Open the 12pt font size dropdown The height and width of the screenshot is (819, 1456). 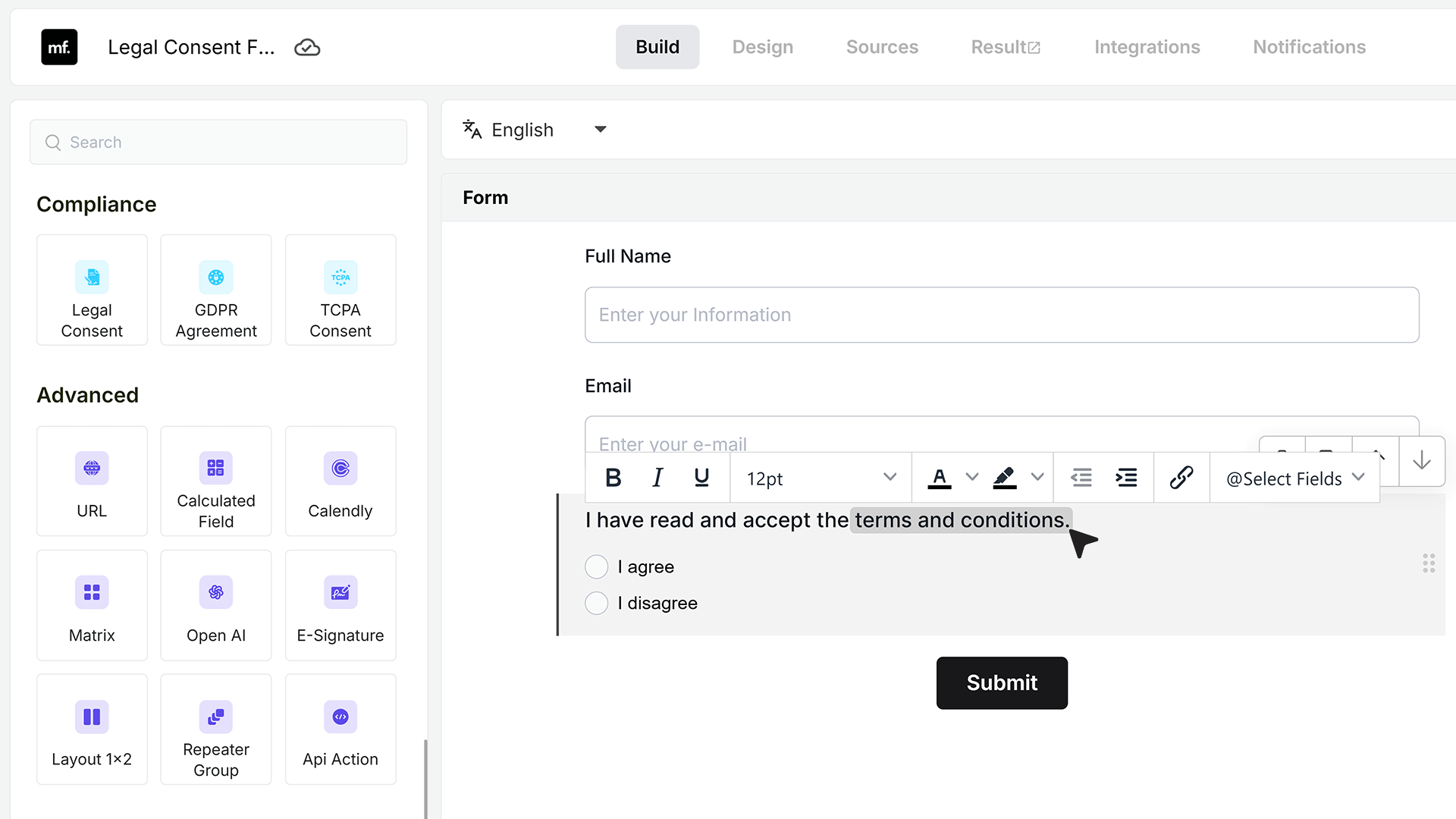pyautogui.click(x=821, y=479)
